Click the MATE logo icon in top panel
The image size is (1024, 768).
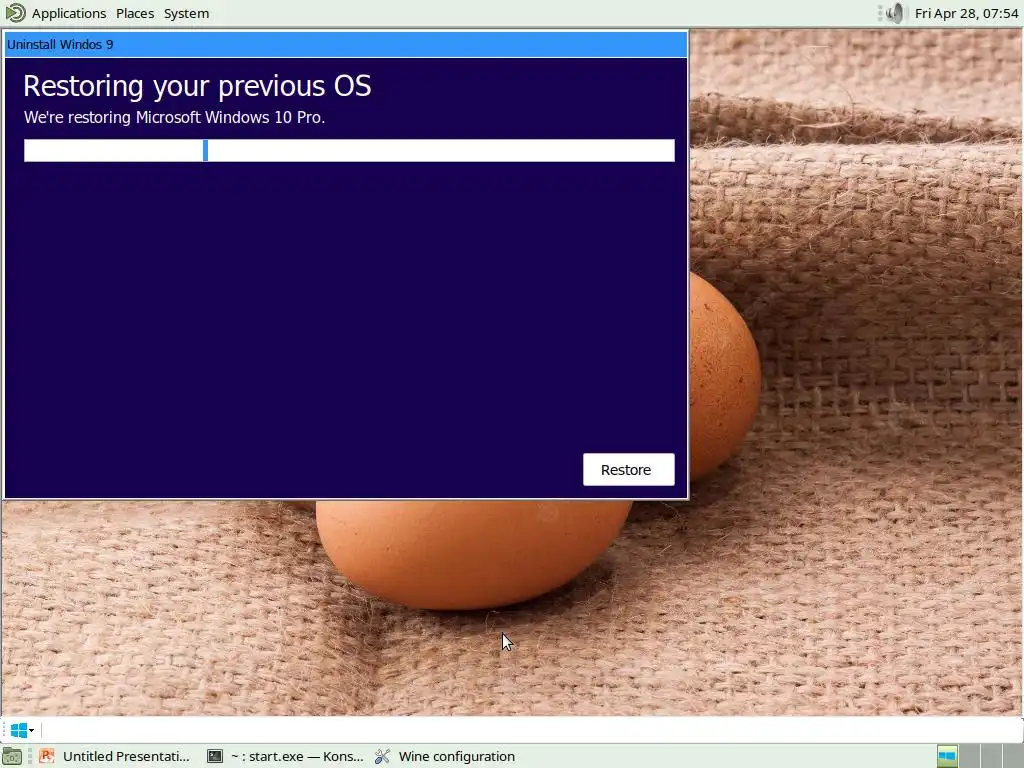tap(15, 13)
